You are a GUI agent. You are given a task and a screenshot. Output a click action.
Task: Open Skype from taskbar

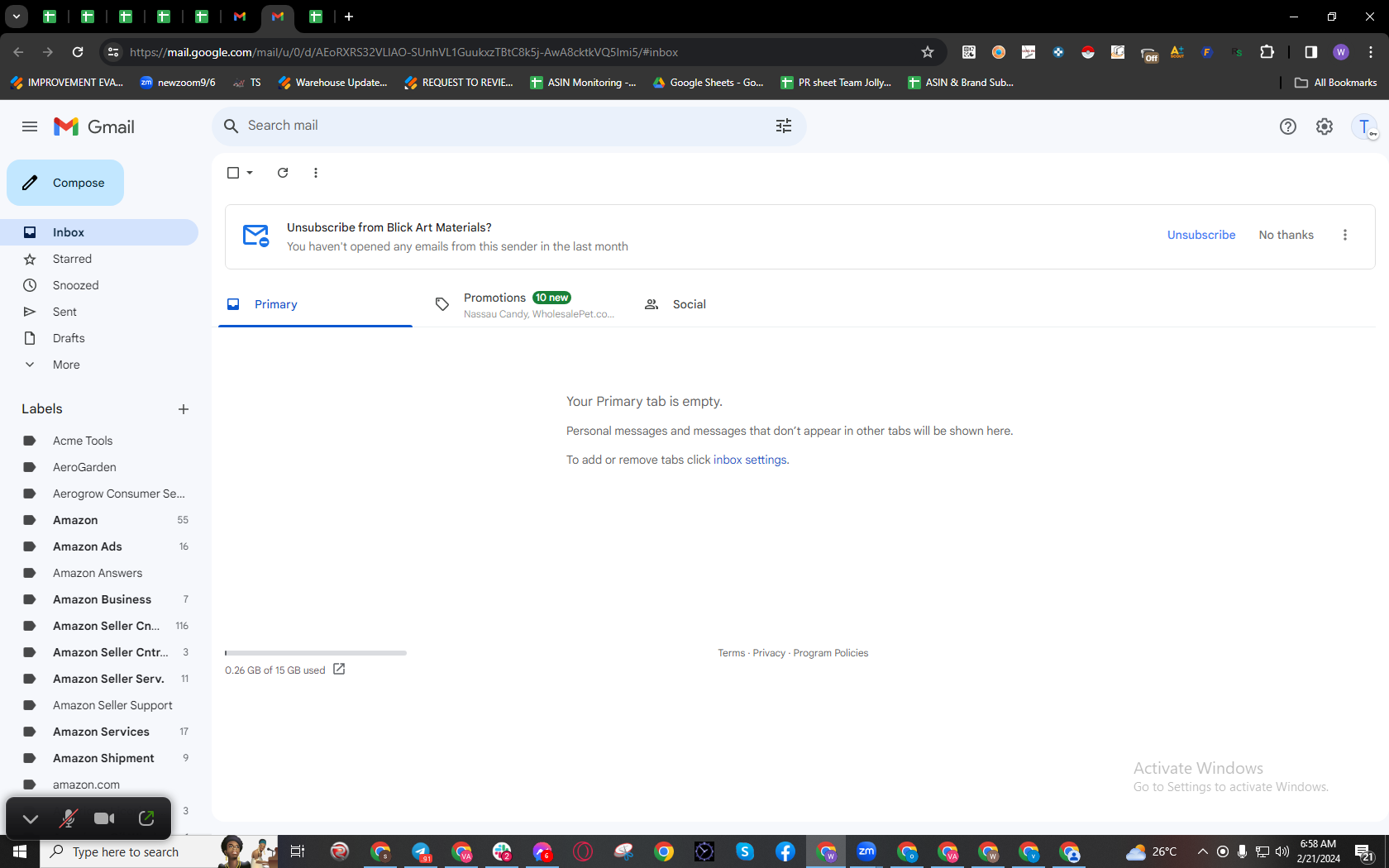(745, 851)
